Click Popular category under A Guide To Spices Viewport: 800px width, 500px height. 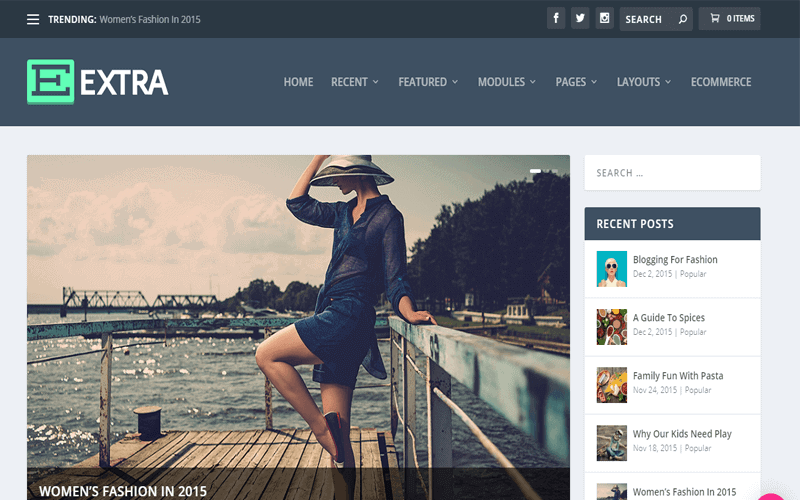[693, 332]
